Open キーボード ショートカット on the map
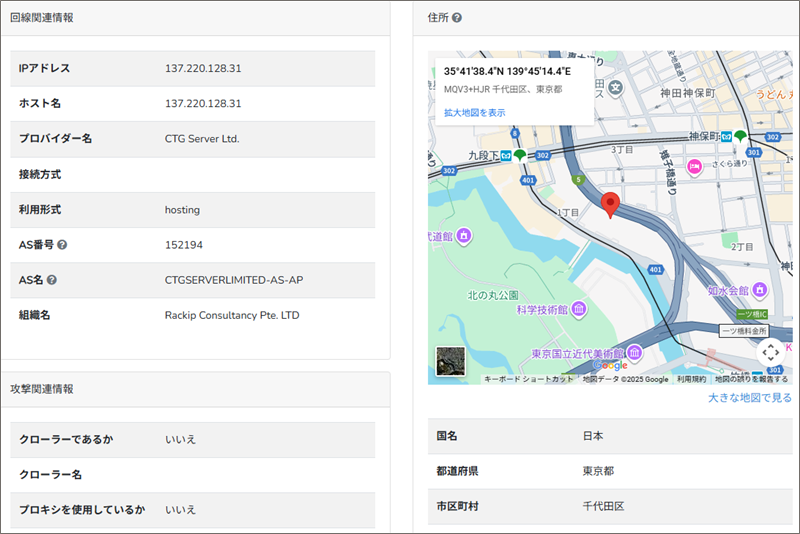This screenshot has width=800, height=534. [529, 379]
